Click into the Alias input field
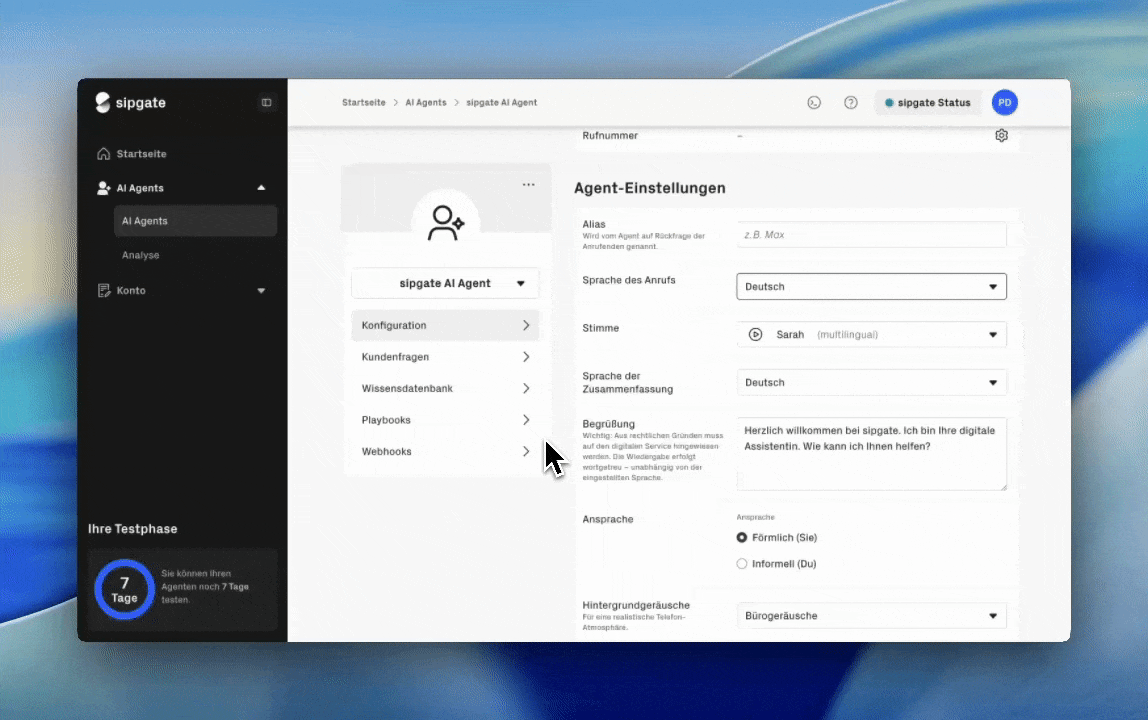This screenshot has height=720, width=1148. pos(871,235)
